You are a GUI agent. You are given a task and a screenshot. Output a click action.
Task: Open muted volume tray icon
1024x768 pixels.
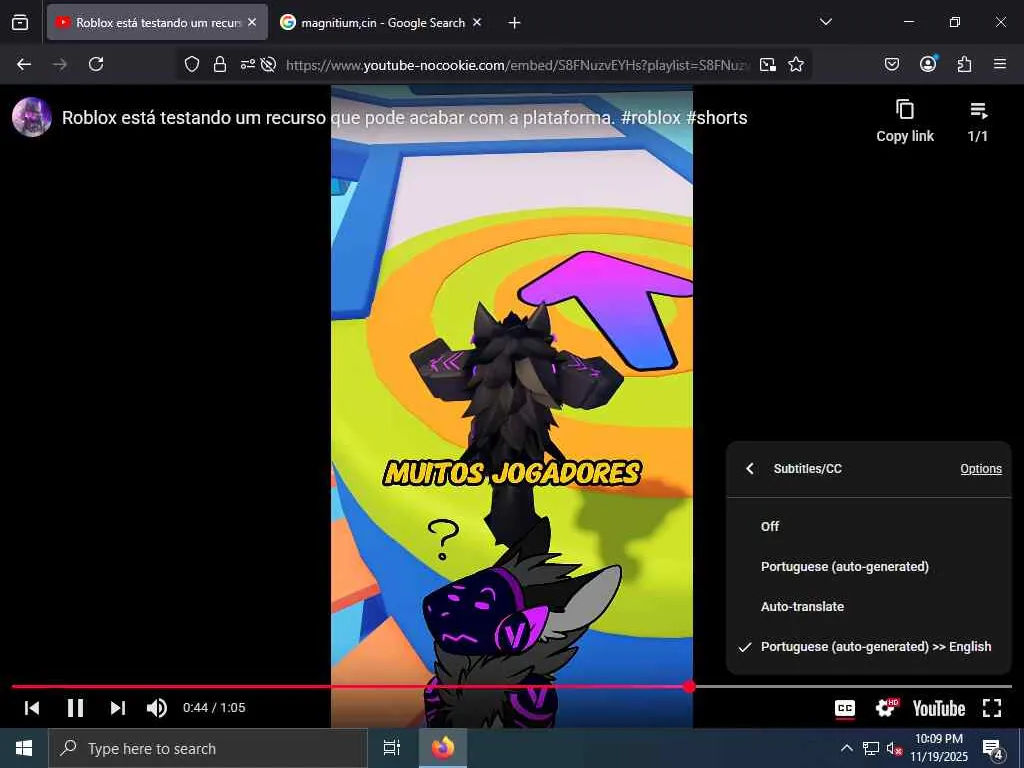(x=894, y=748)
